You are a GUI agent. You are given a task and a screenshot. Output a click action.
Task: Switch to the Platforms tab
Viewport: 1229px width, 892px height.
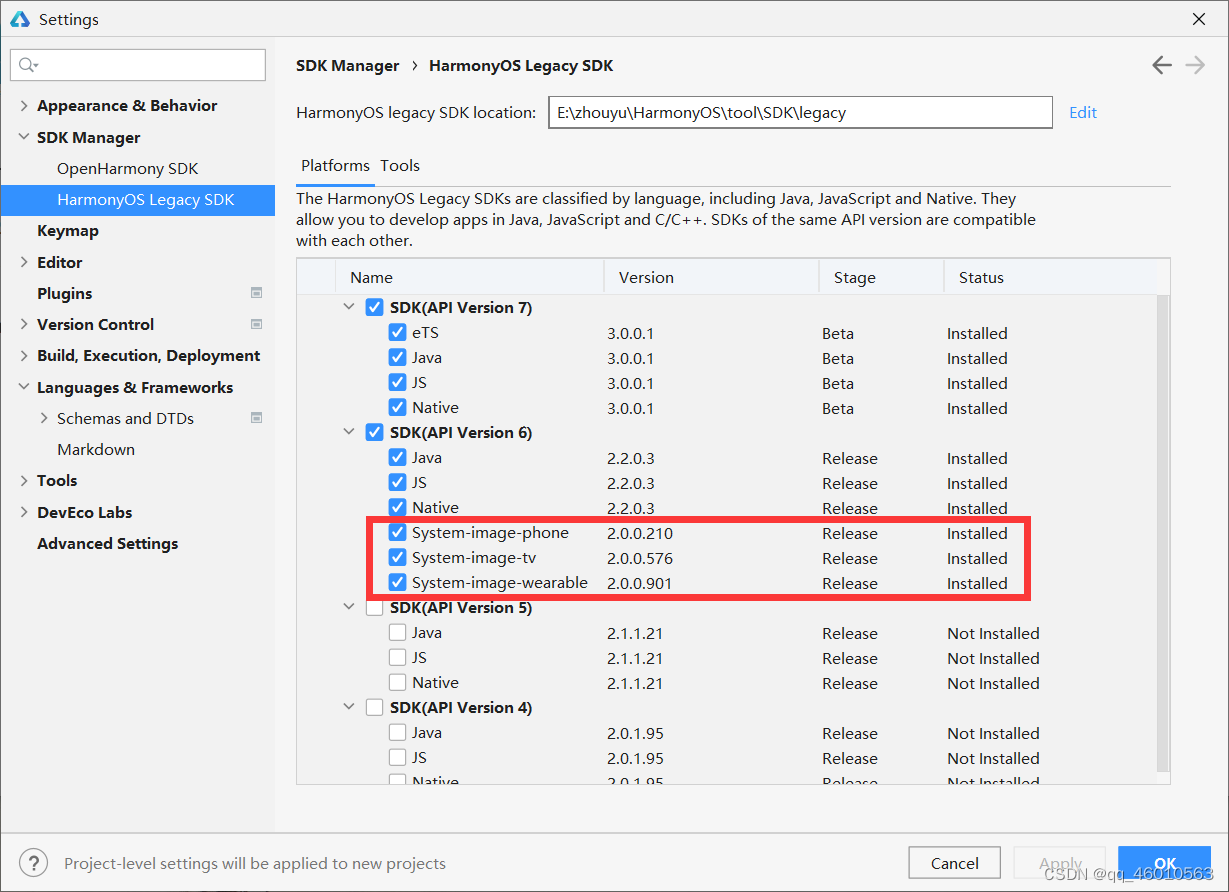click(x=335, y=166)
